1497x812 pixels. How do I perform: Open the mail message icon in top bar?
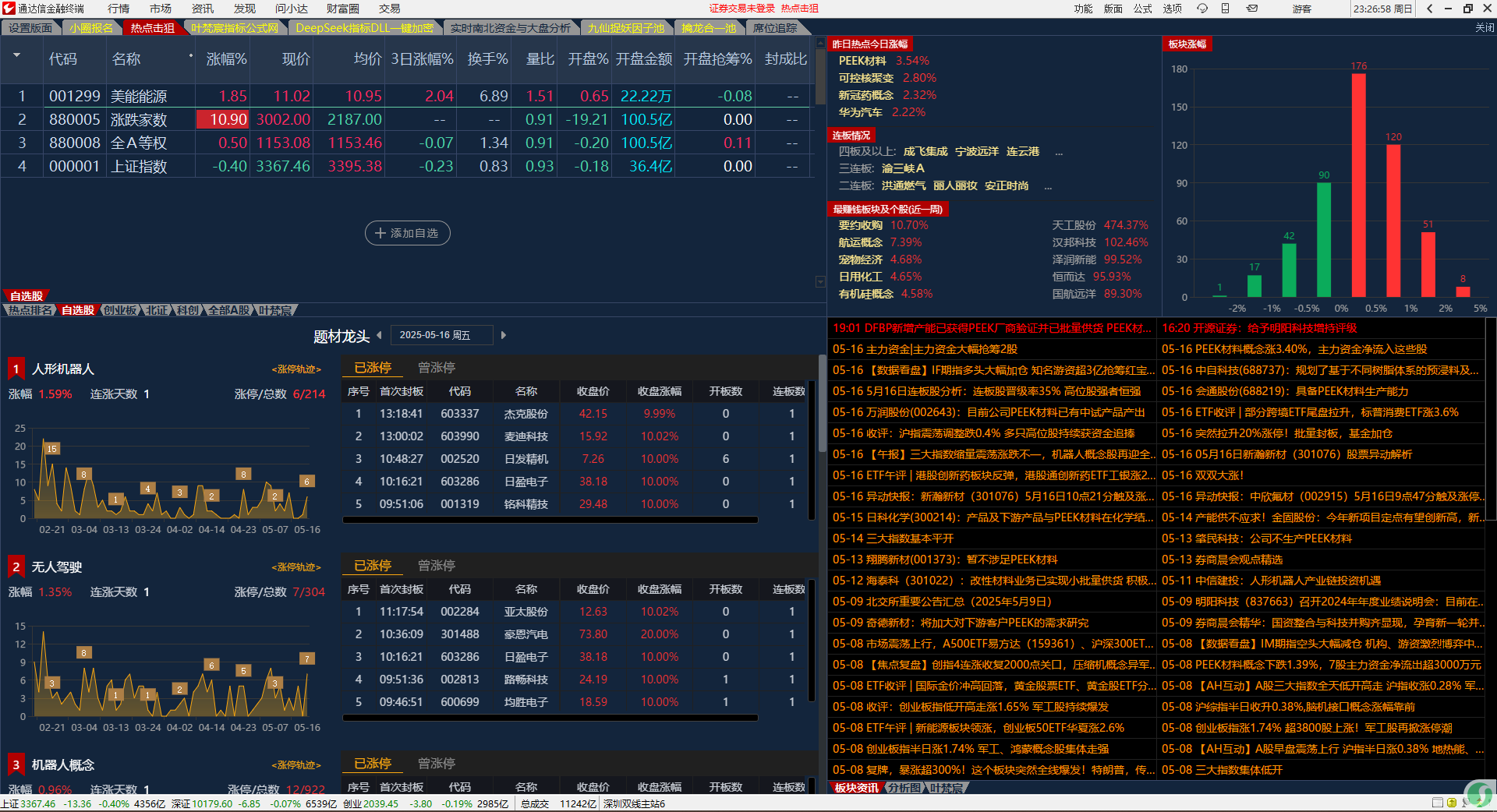click(1252, 9)
